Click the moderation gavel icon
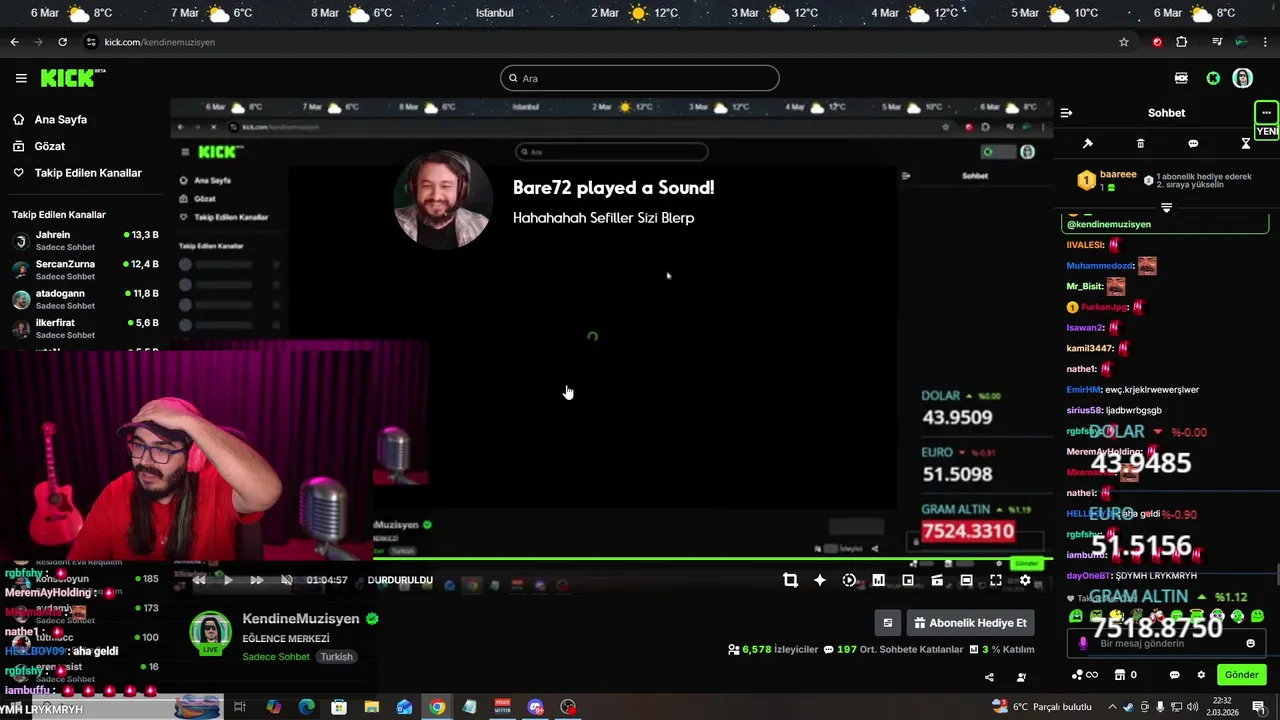1280x720 pixels. [1088, 144]
